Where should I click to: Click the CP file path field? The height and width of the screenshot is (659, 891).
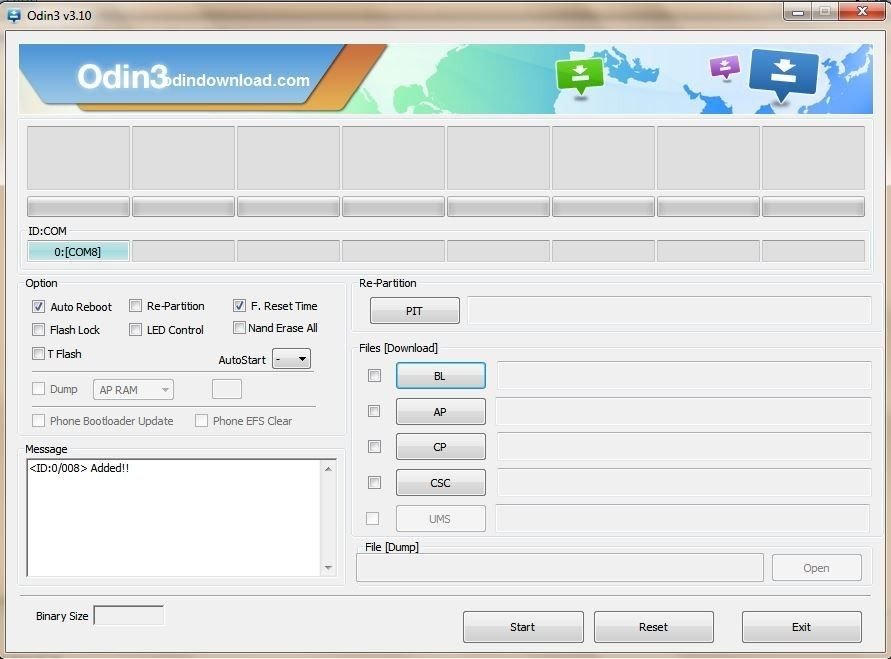pos(684,447)
